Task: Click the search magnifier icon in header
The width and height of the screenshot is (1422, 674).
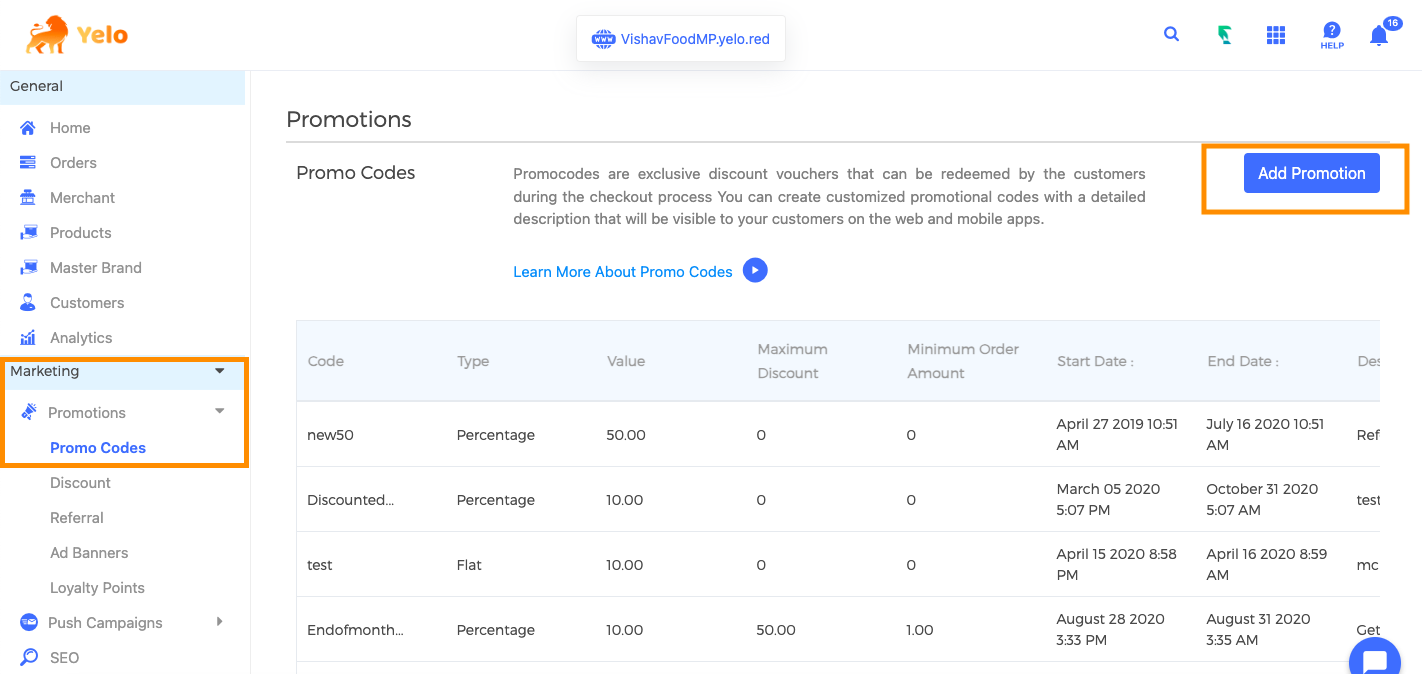Action: click(x=1171, y=34)
